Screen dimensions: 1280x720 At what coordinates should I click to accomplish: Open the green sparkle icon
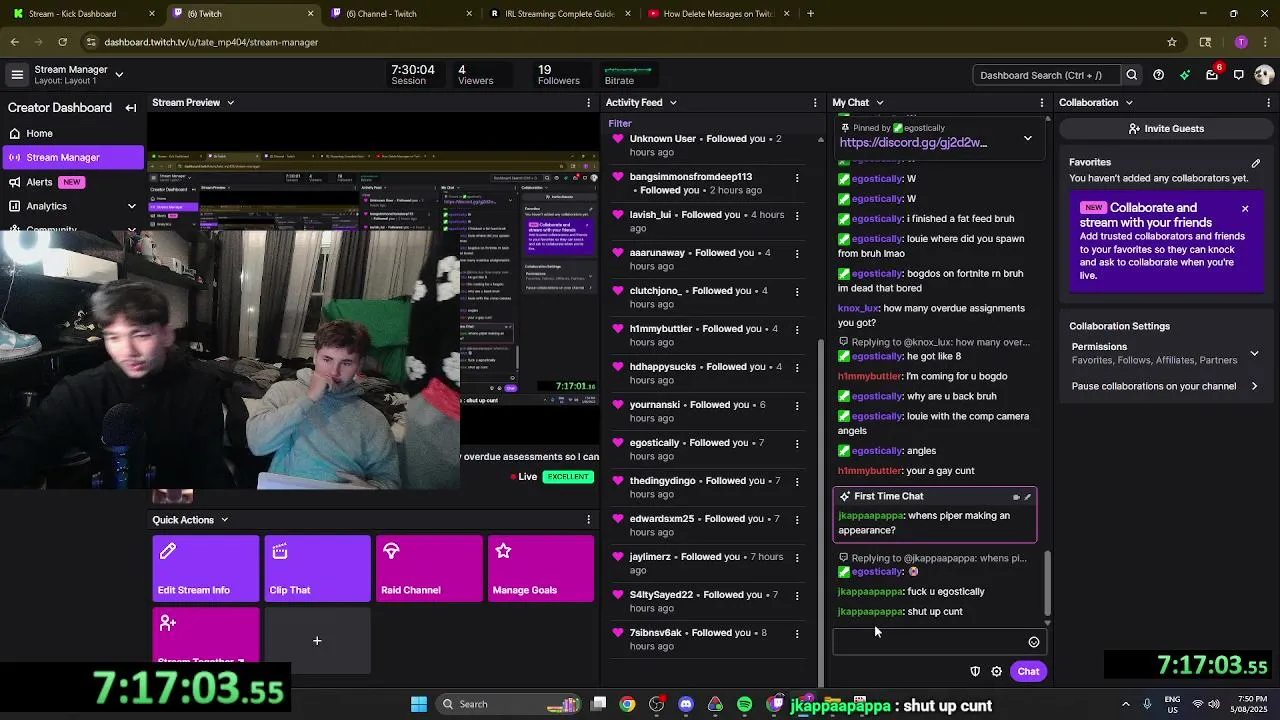(1185, 75)
